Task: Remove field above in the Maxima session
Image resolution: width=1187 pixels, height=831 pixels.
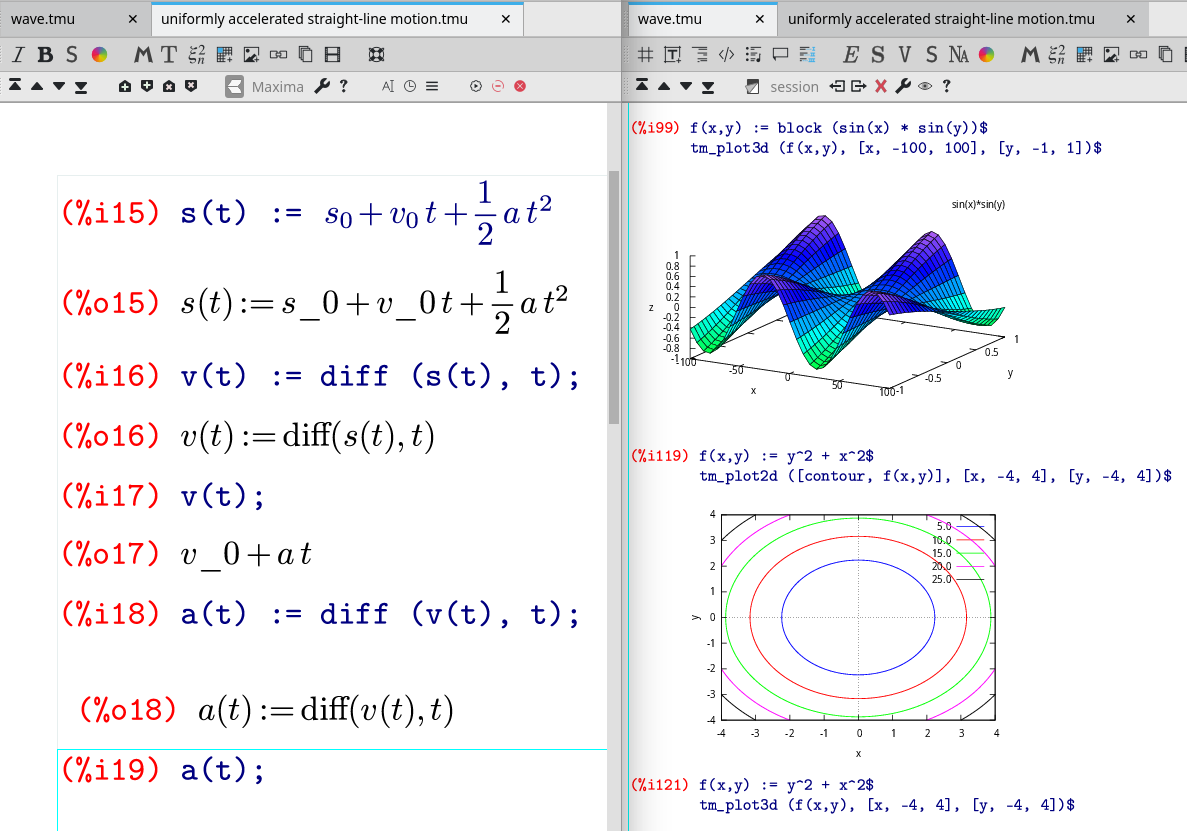Action: point(169,86)
